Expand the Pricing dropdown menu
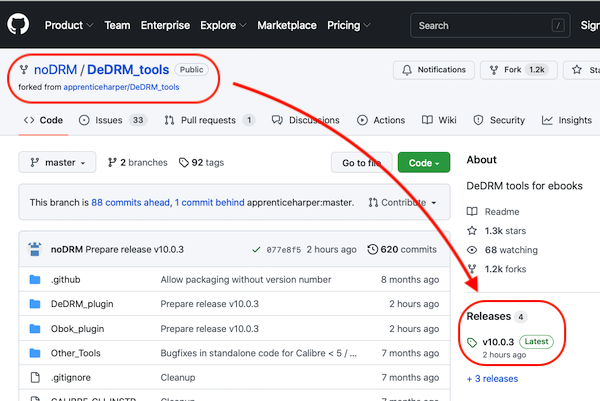600x401 pixels. pos(349,25)
